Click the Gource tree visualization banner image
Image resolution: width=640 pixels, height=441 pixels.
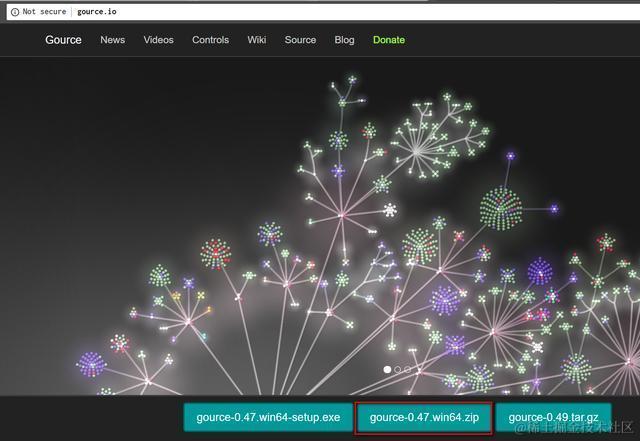pos(320,226)
